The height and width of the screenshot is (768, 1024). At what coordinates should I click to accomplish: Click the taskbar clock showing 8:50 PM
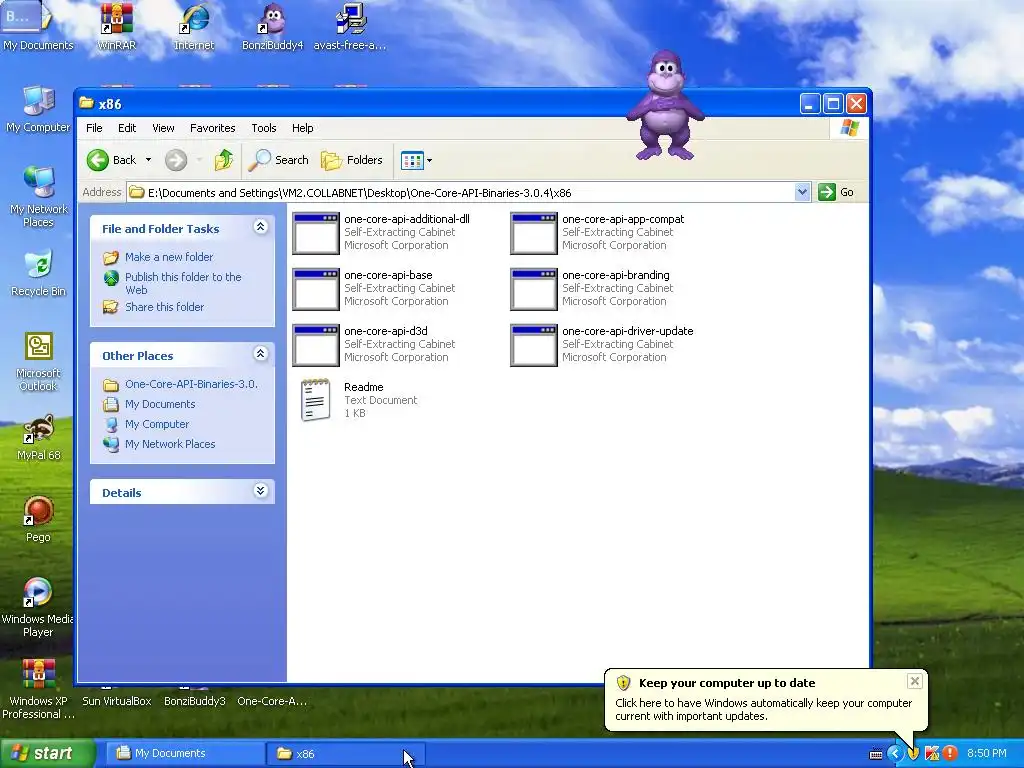pyautogui.click(x=986, y=753)
